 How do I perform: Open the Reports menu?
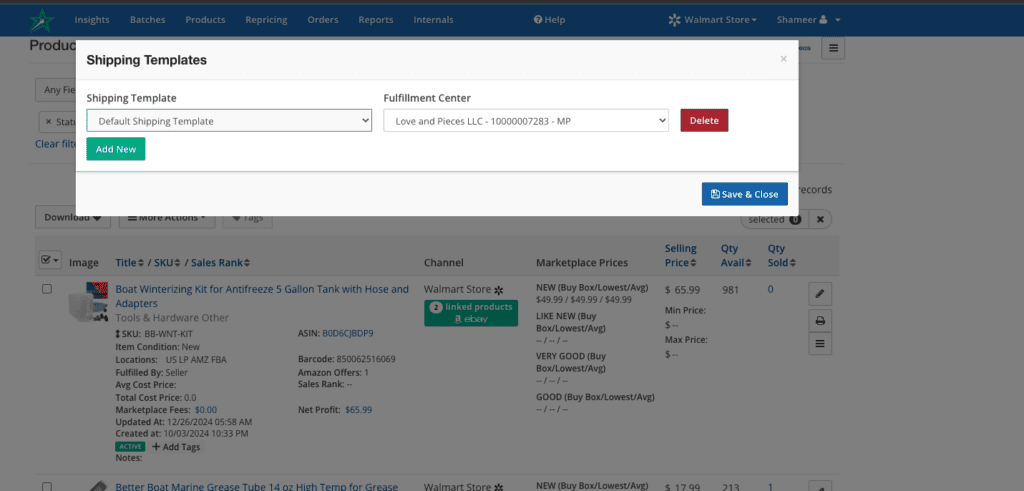(x=376, y=20)
